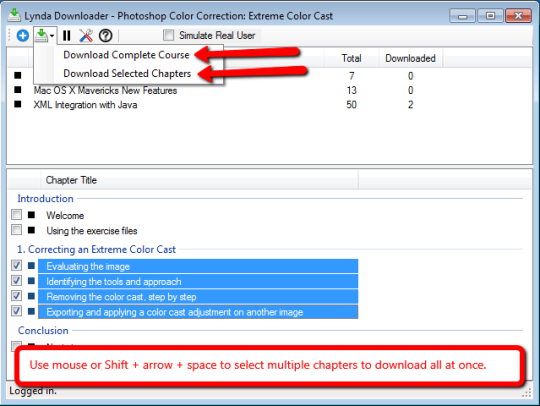Click the Total column header
The image size is (540, 406).
tap(351, 58)
